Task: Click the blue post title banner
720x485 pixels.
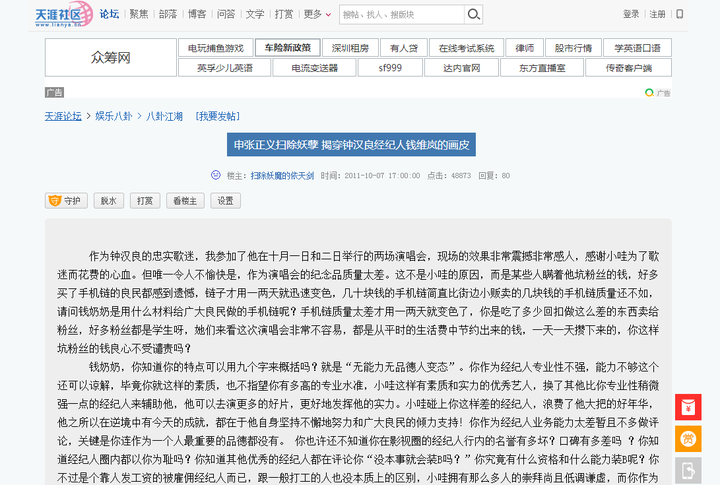Action: 351,145
